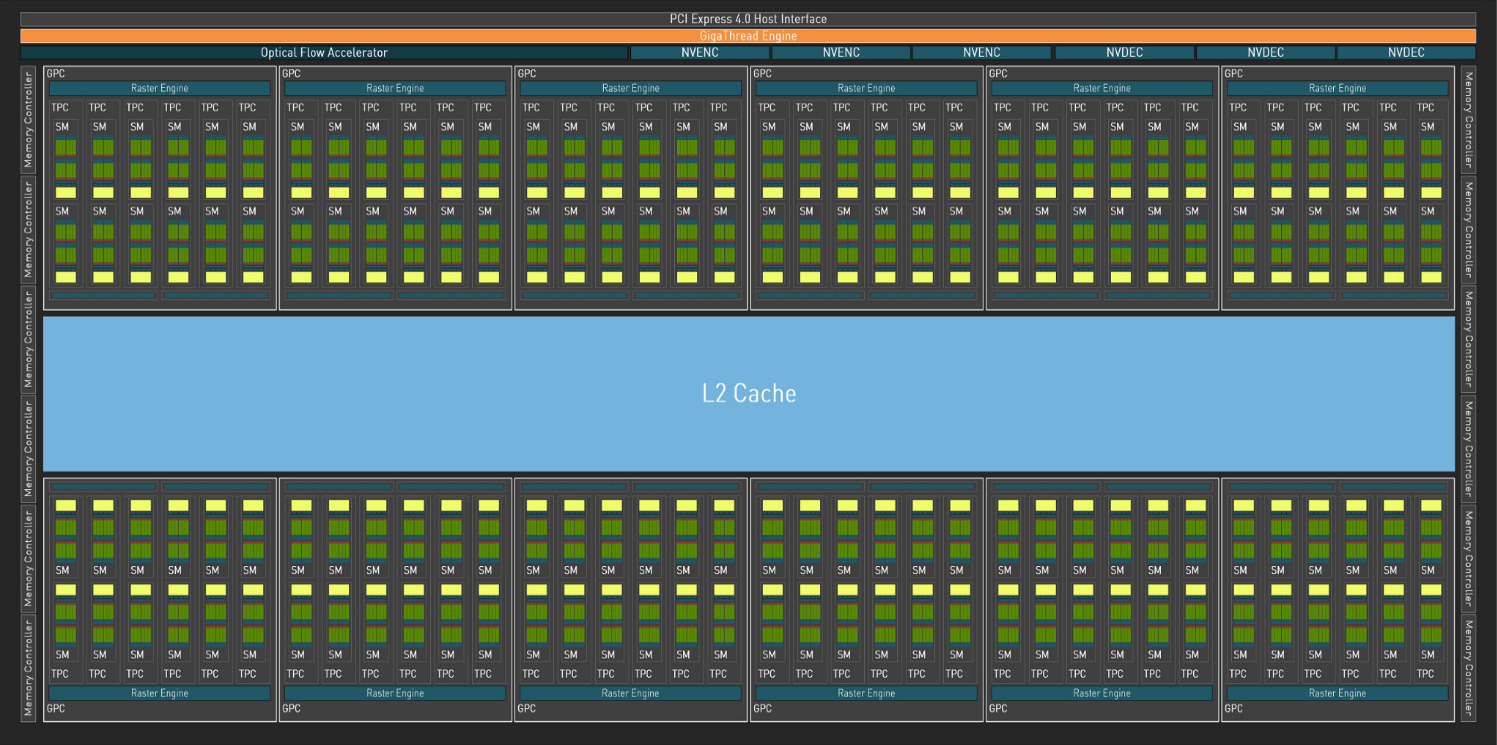Select the first NVENC block
This screenshot has width=1497, height=745.
tap(699, 52)
